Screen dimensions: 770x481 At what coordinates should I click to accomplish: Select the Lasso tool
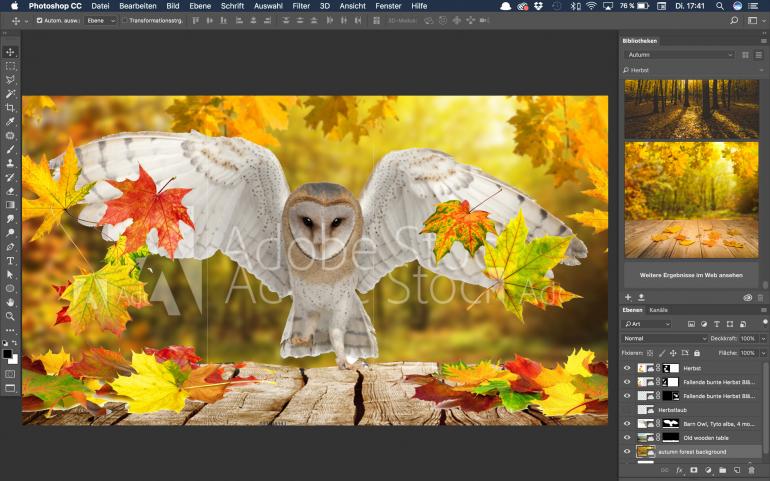click(x=10, y=80)
